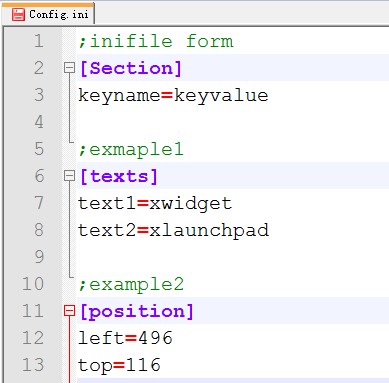Click the value 496 on left line
Screen dimensions: 389x383
tap(155, 338)
